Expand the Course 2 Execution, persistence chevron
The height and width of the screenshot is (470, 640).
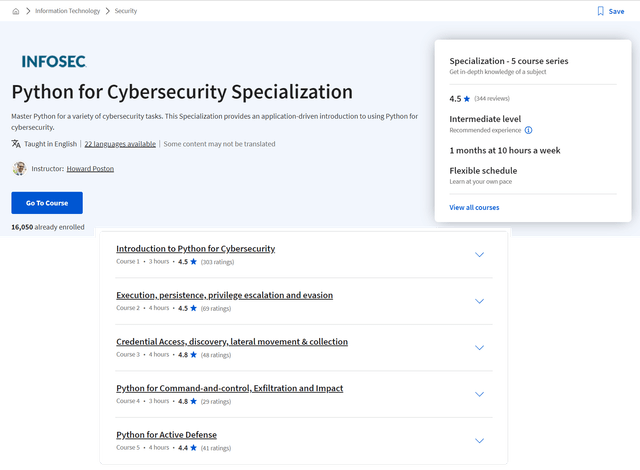click(479, 301)
